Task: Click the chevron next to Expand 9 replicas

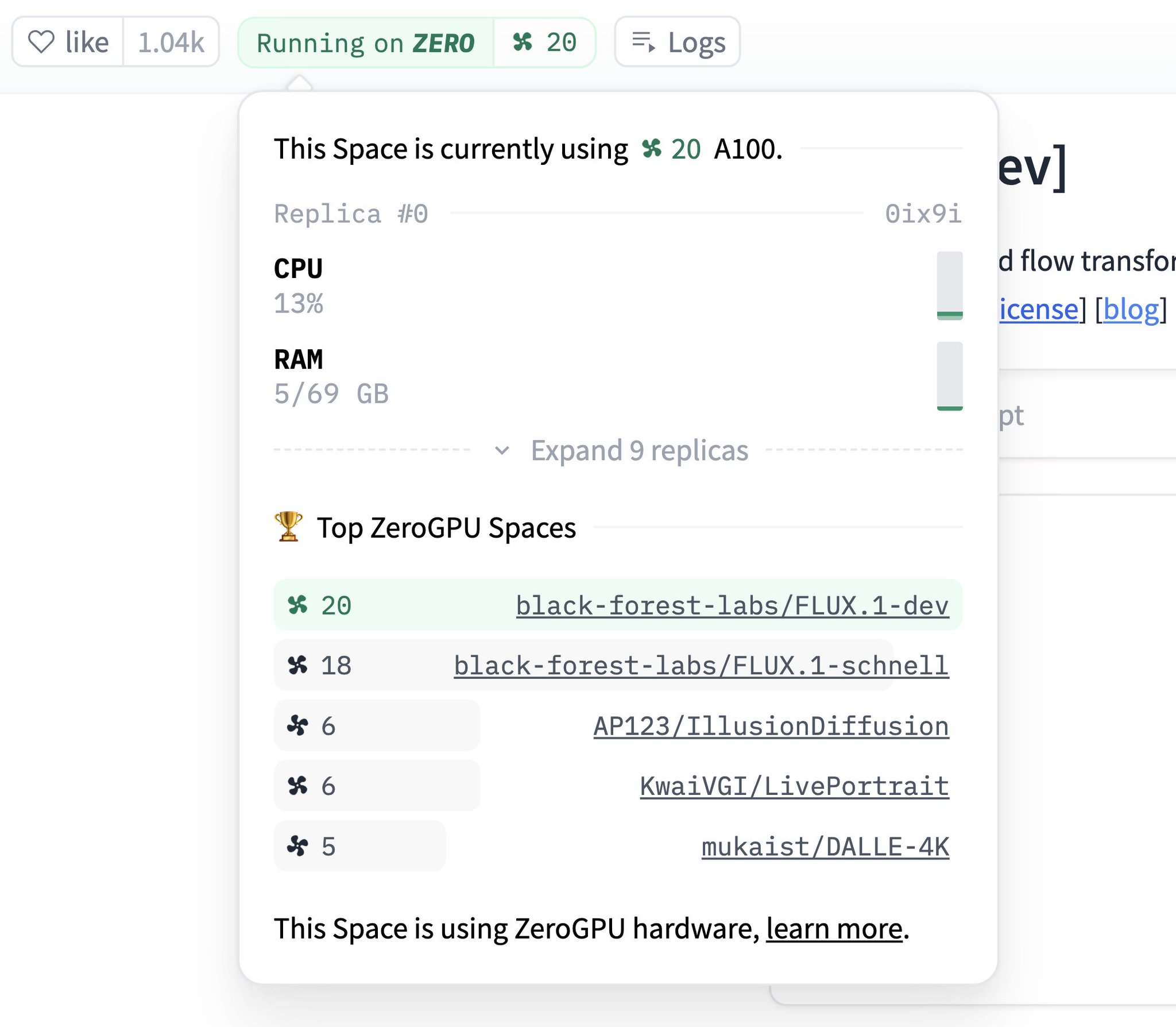Action: coord(502,451)
